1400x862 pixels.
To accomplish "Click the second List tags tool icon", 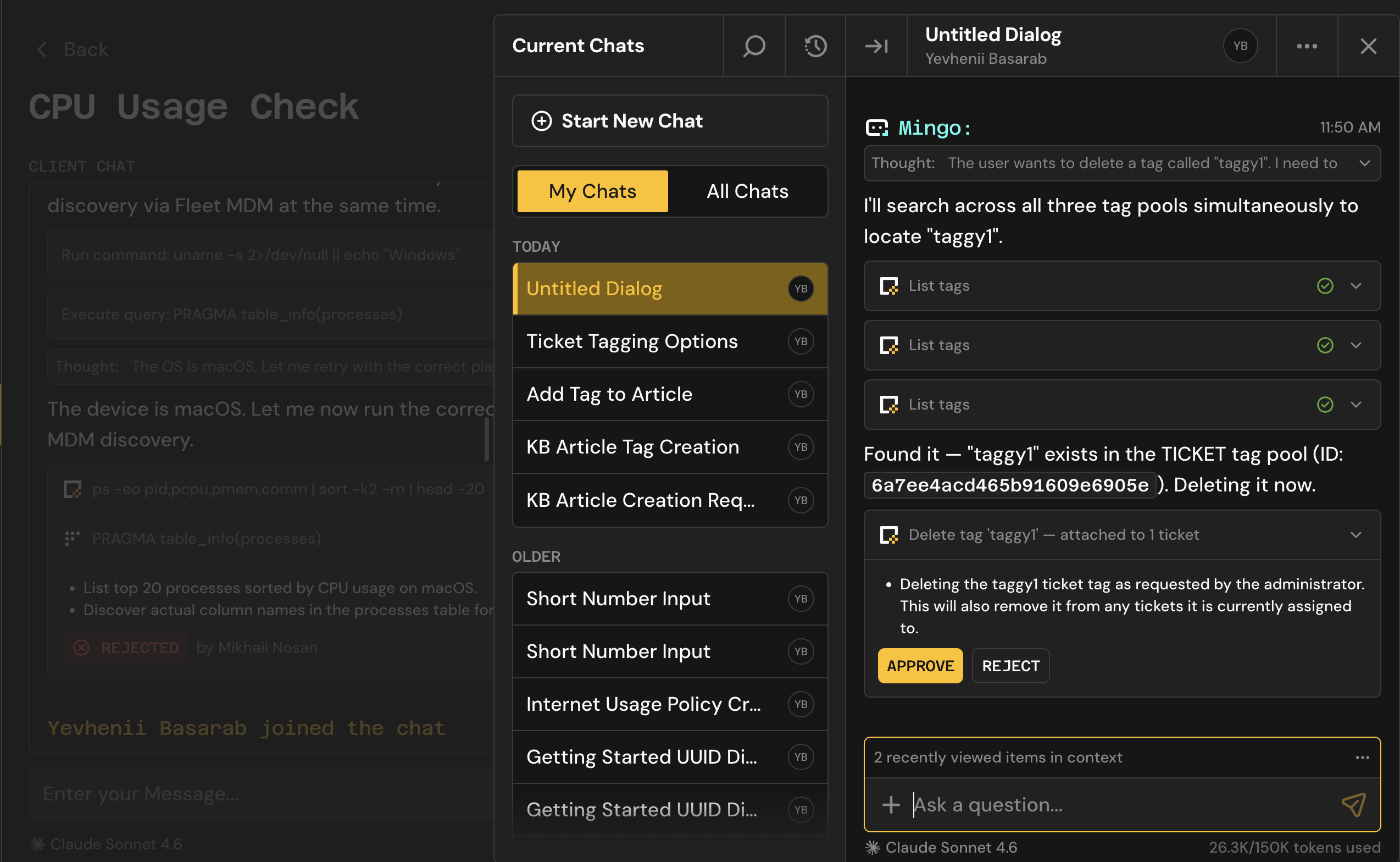I will point(888,345).
